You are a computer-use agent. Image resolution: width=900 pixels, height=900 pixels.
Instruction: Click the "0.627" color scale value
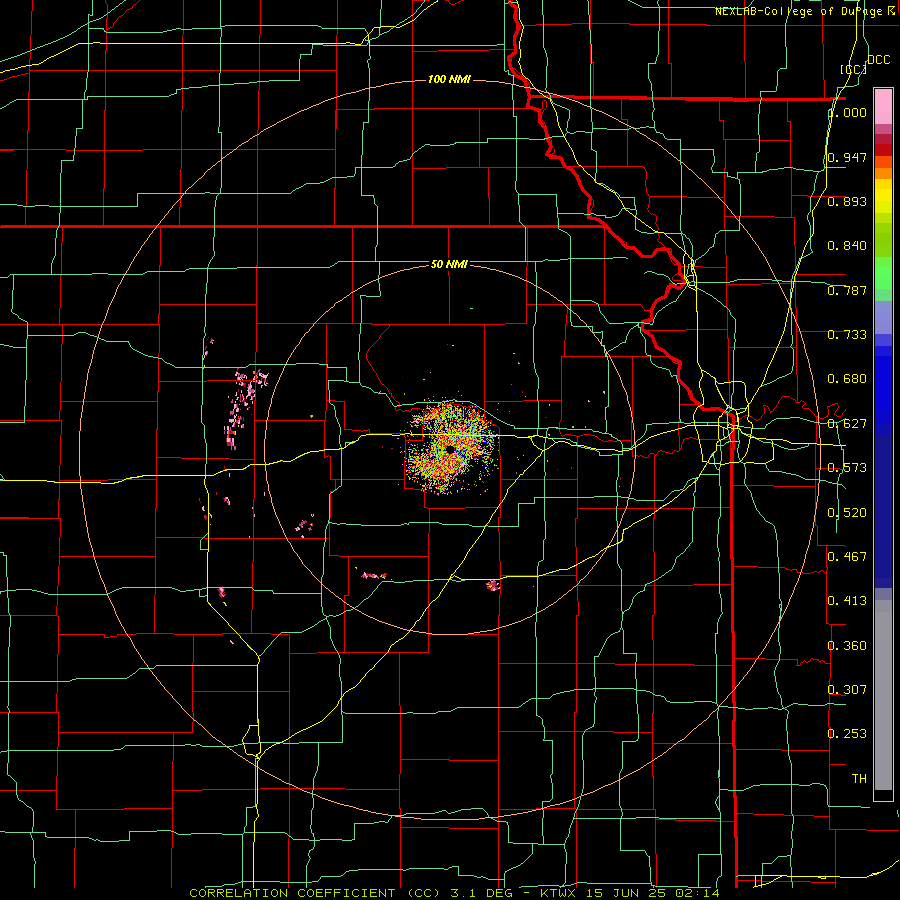tap(847, 424)
